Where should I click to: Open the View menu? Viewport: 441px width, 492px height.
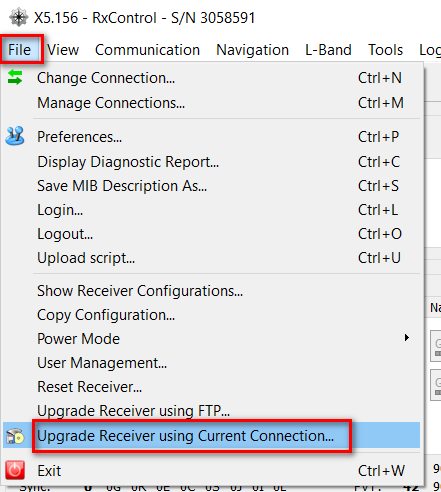tap(63, 50)
